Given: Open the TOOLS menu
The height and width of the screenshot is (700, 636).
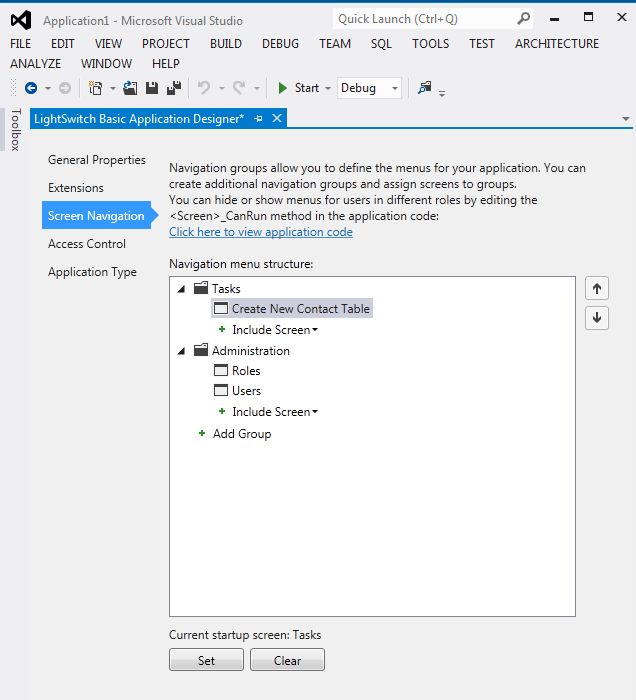Looking at the screenshot, I should click(x=430, y=44).
